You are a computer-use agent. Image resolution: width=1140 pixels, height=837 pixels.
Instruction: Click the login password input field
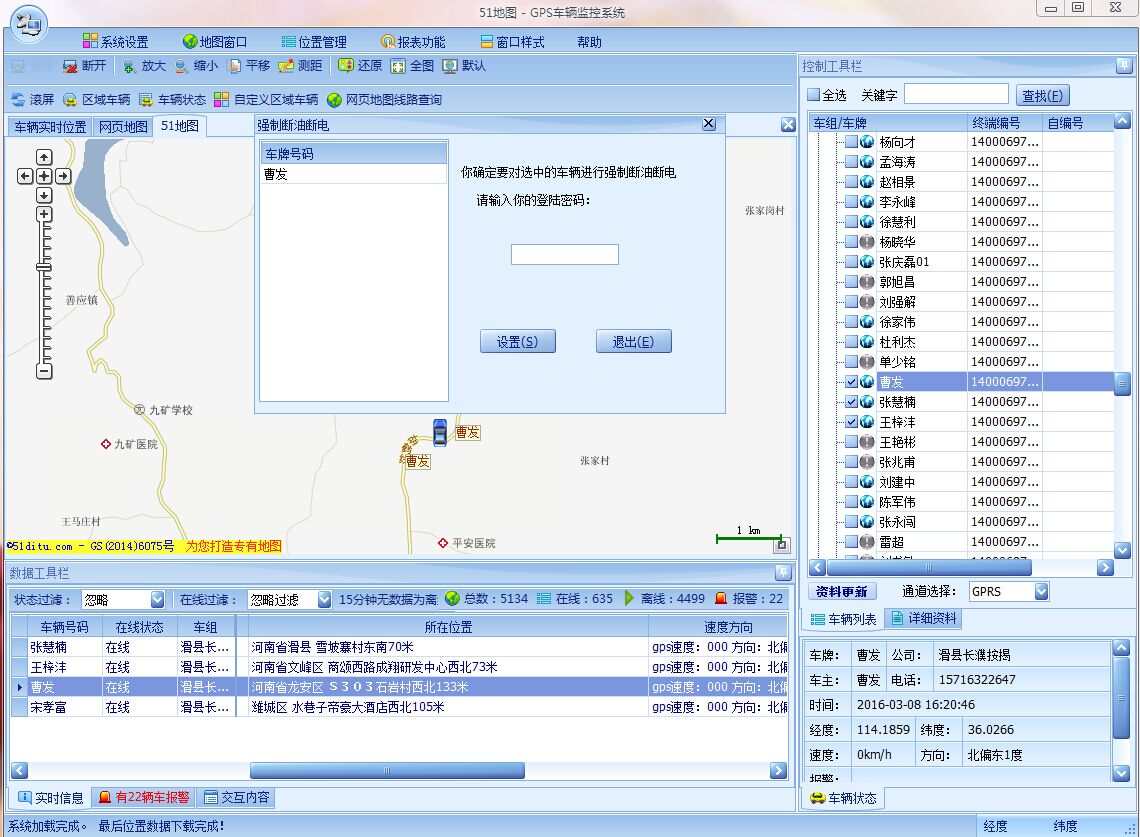564,255
